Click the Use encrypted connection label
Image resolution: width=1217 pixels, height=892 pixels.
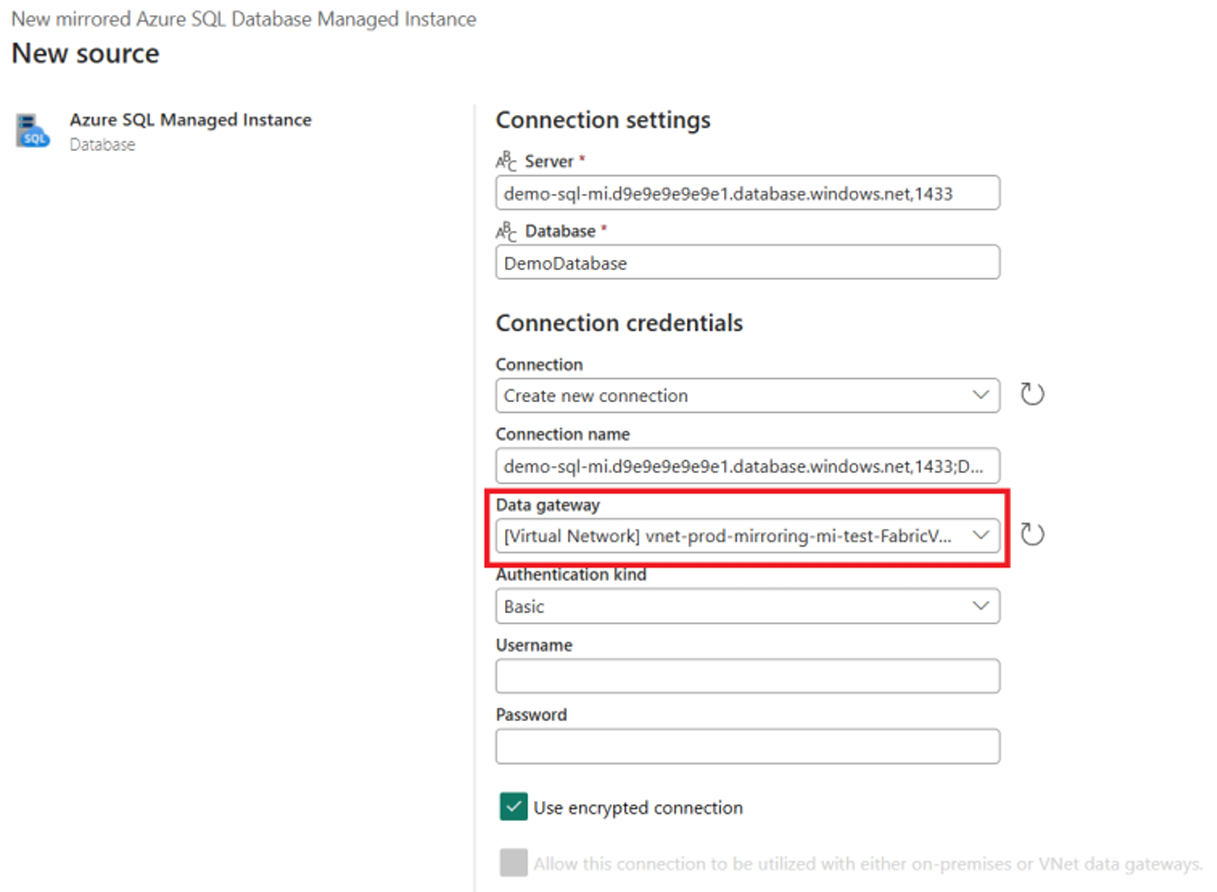click(x=638, y=808)
